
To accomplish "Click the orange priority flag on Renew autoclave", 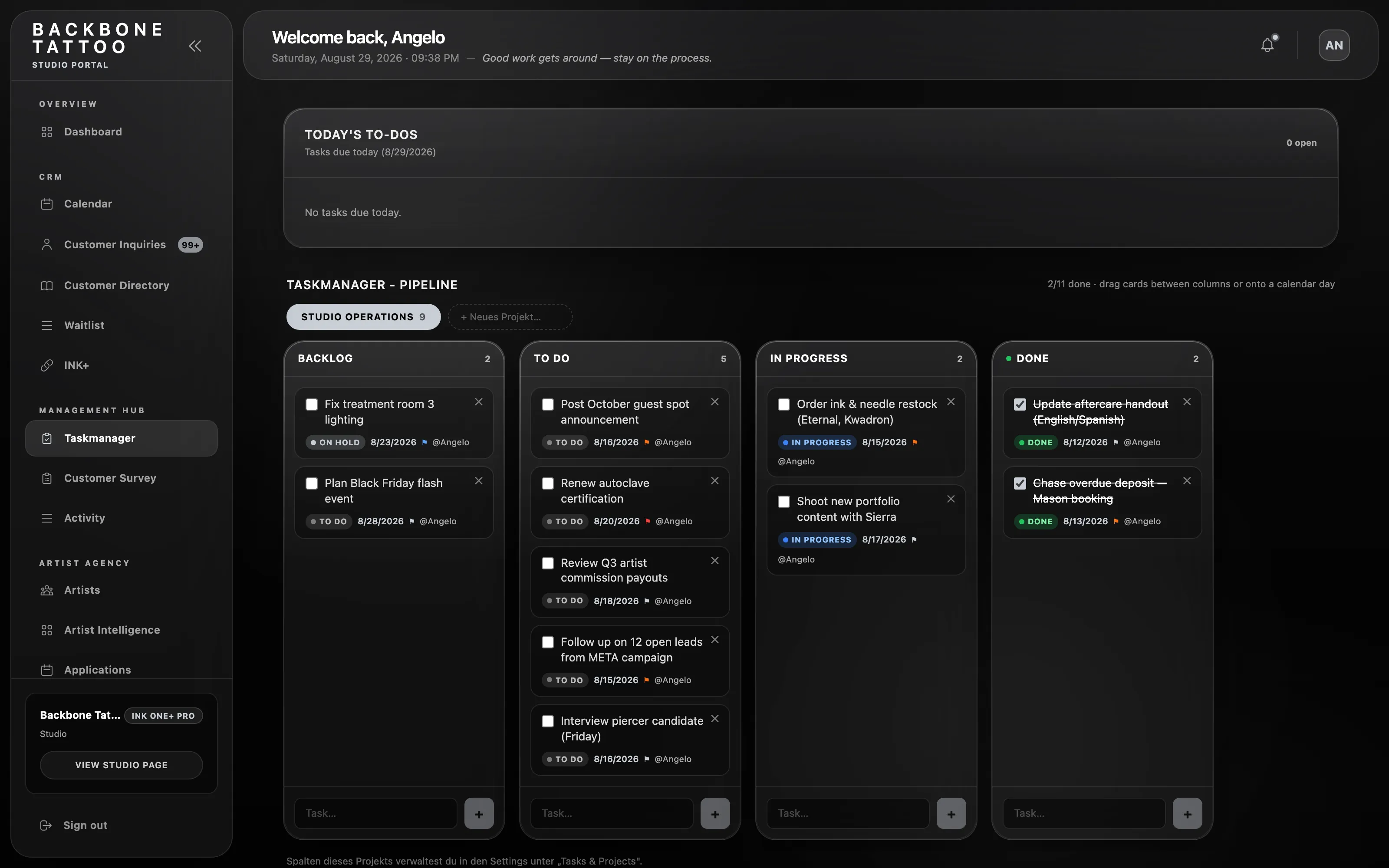I will (x=648, y=521).
